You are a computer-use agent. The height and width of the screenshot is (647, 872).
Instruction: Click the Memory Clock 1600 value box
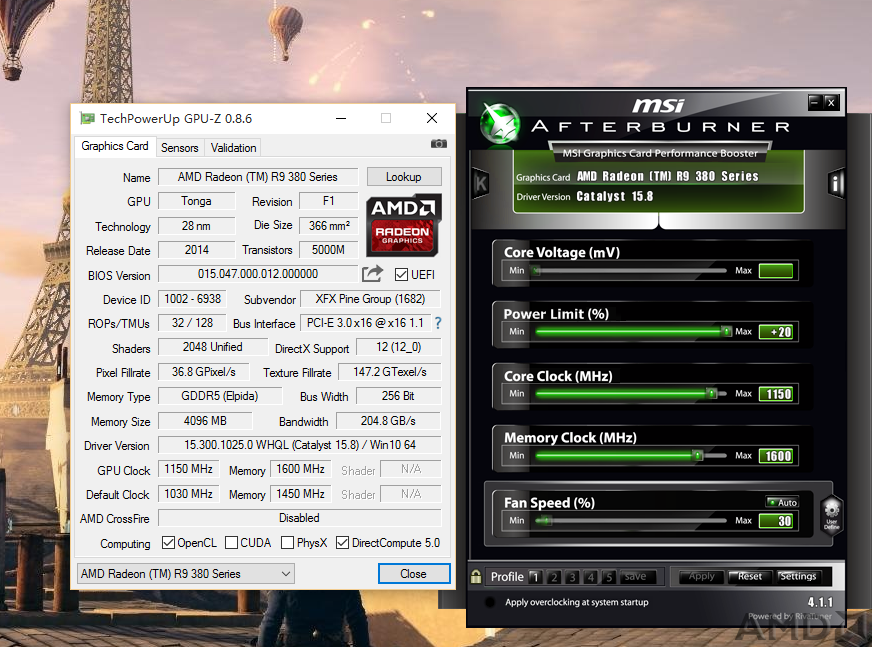coord(776,456)
